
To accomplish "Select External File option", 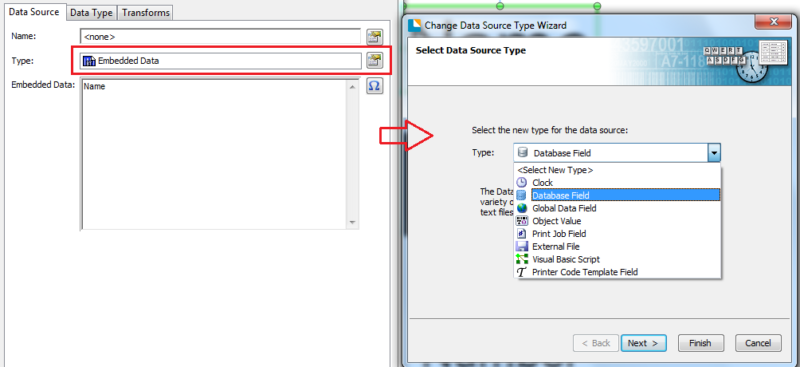I will pyautogui.click(x=617, y=247).
